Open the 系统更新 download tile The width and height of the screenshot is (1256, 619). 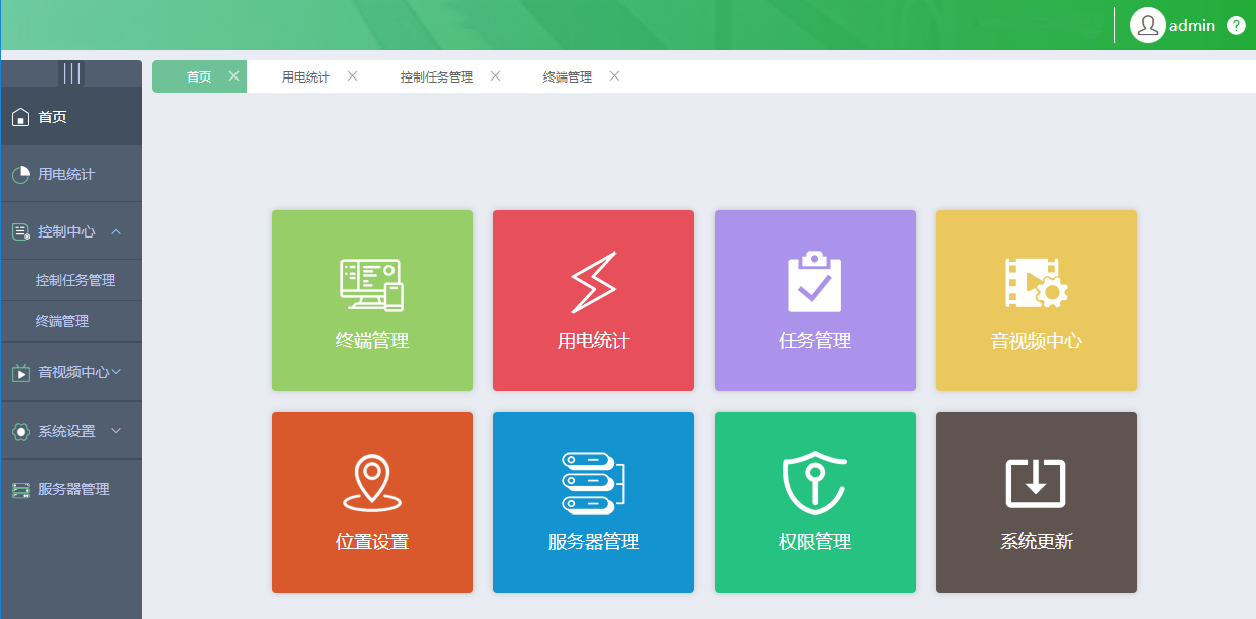(1036, 502)
